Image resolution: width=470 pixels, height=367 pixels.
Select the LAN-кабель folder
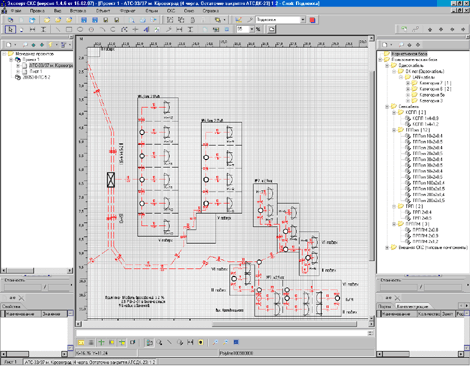424,77
